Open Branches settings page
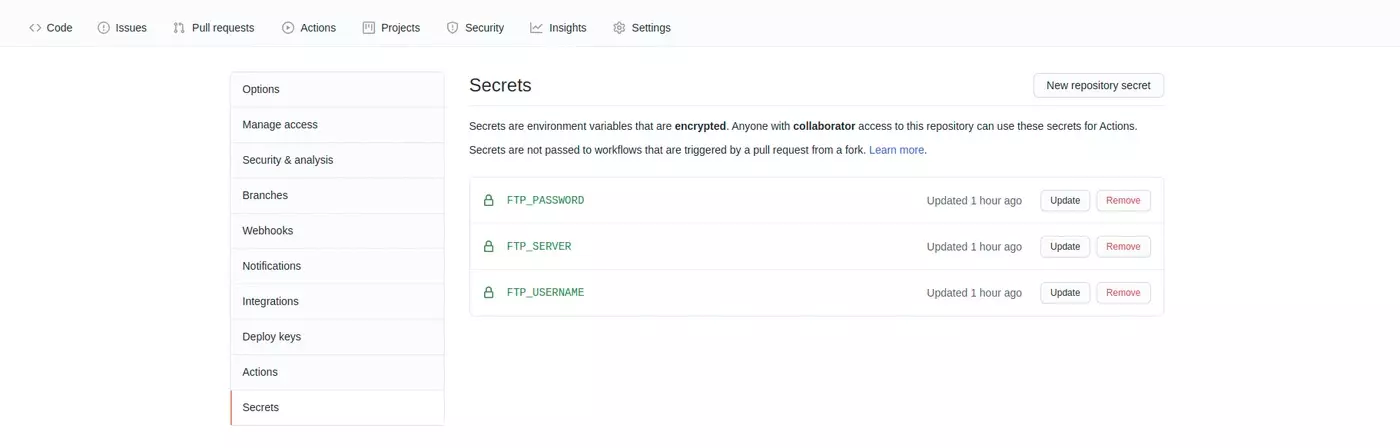The width and height of the screenshot is (1400, 448). 265,195
